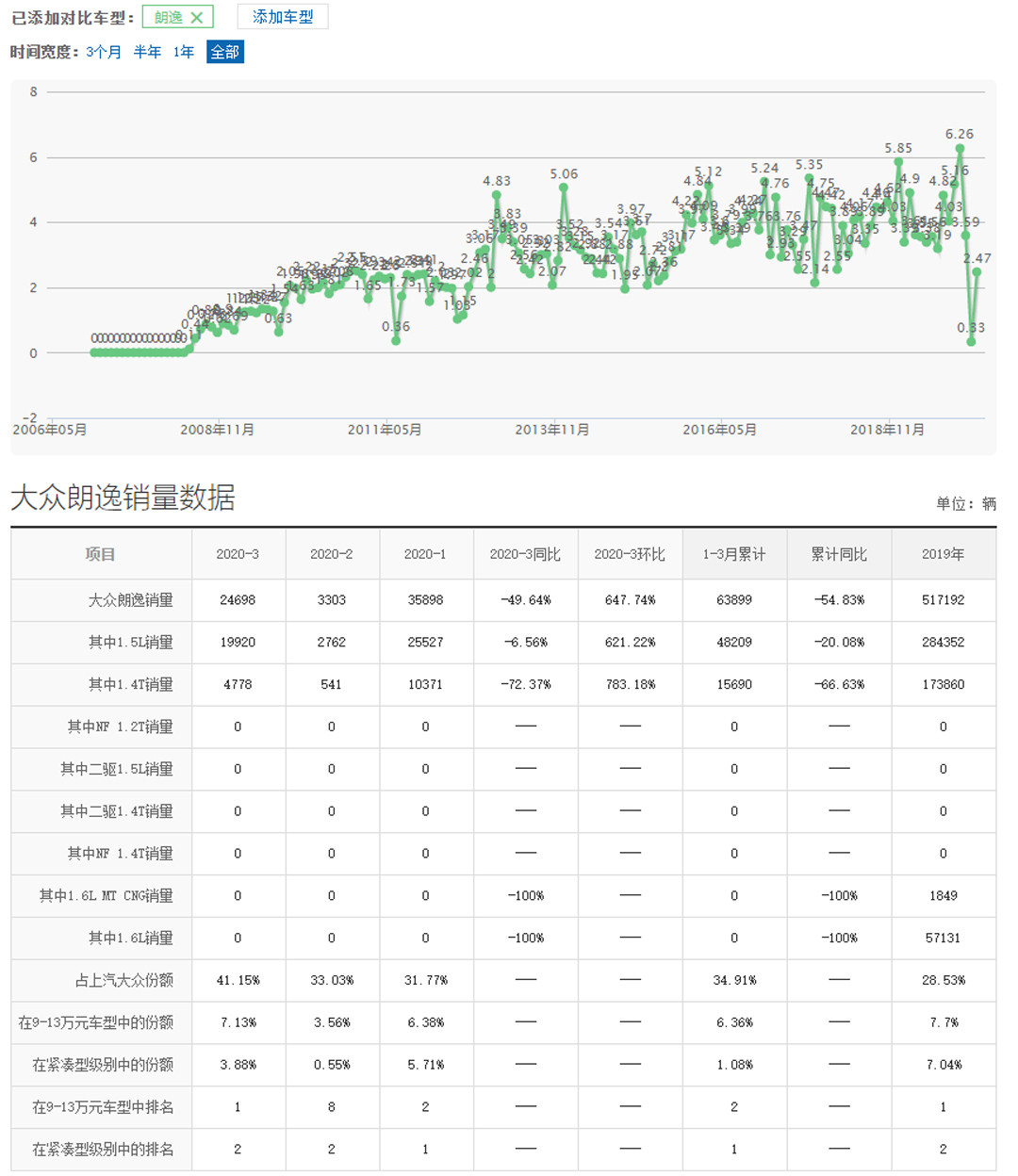This screenshot has width=1018, height=1176.
Task: Select the 大众朗逸销量 row label
Action: pos(130,599)
